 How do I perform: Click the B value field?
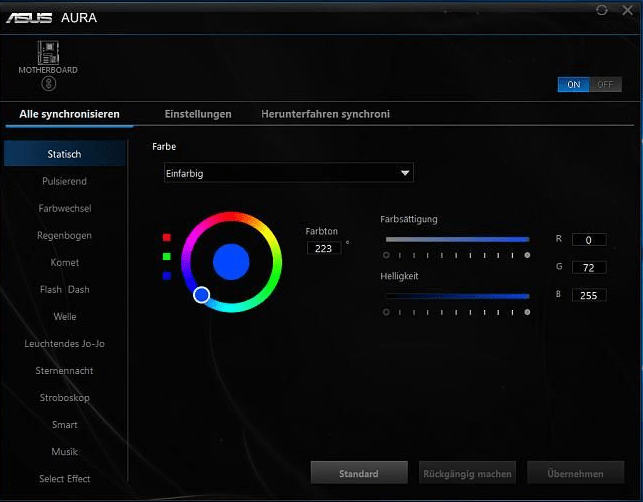point(589,295)
